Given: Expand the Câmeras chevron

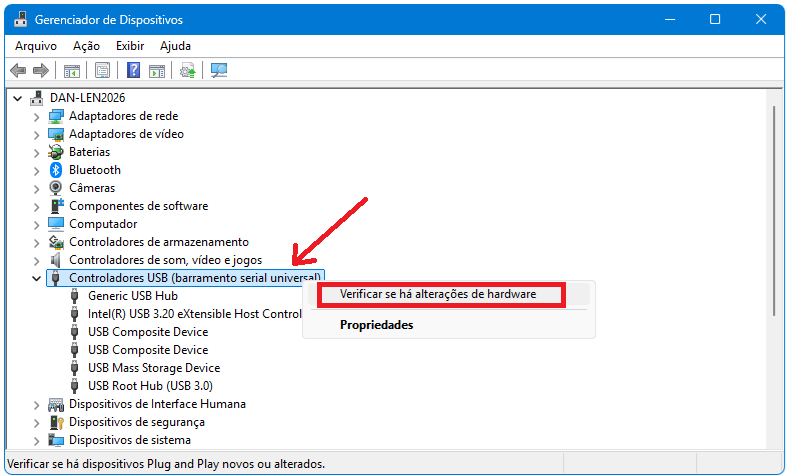Looking at the screenshot, I should coord(36,189).
